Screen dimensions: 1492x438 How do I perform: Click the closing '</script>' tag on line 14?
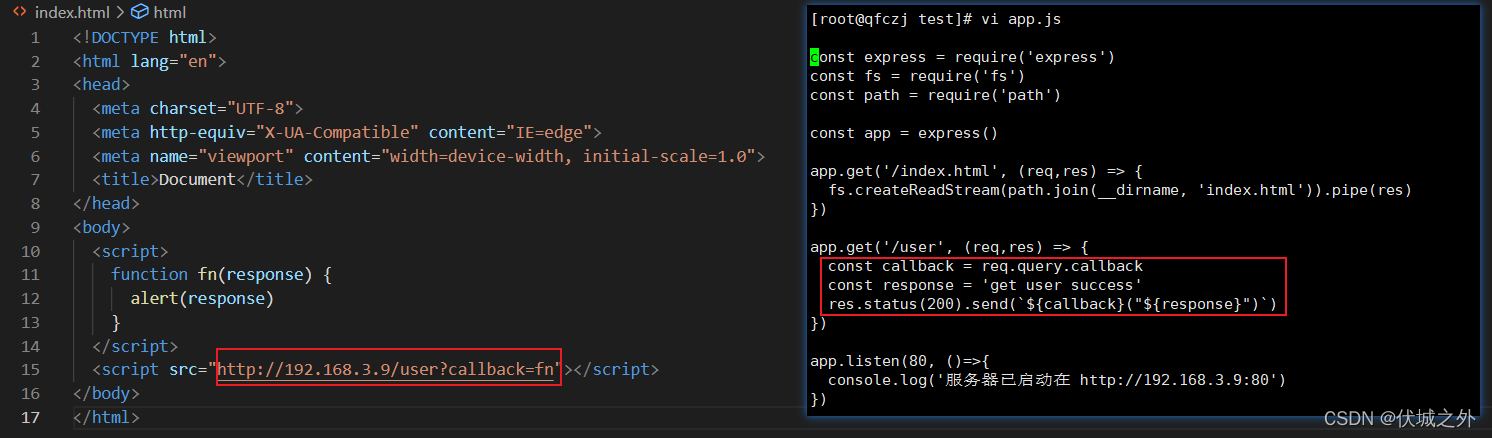point(135,346)
